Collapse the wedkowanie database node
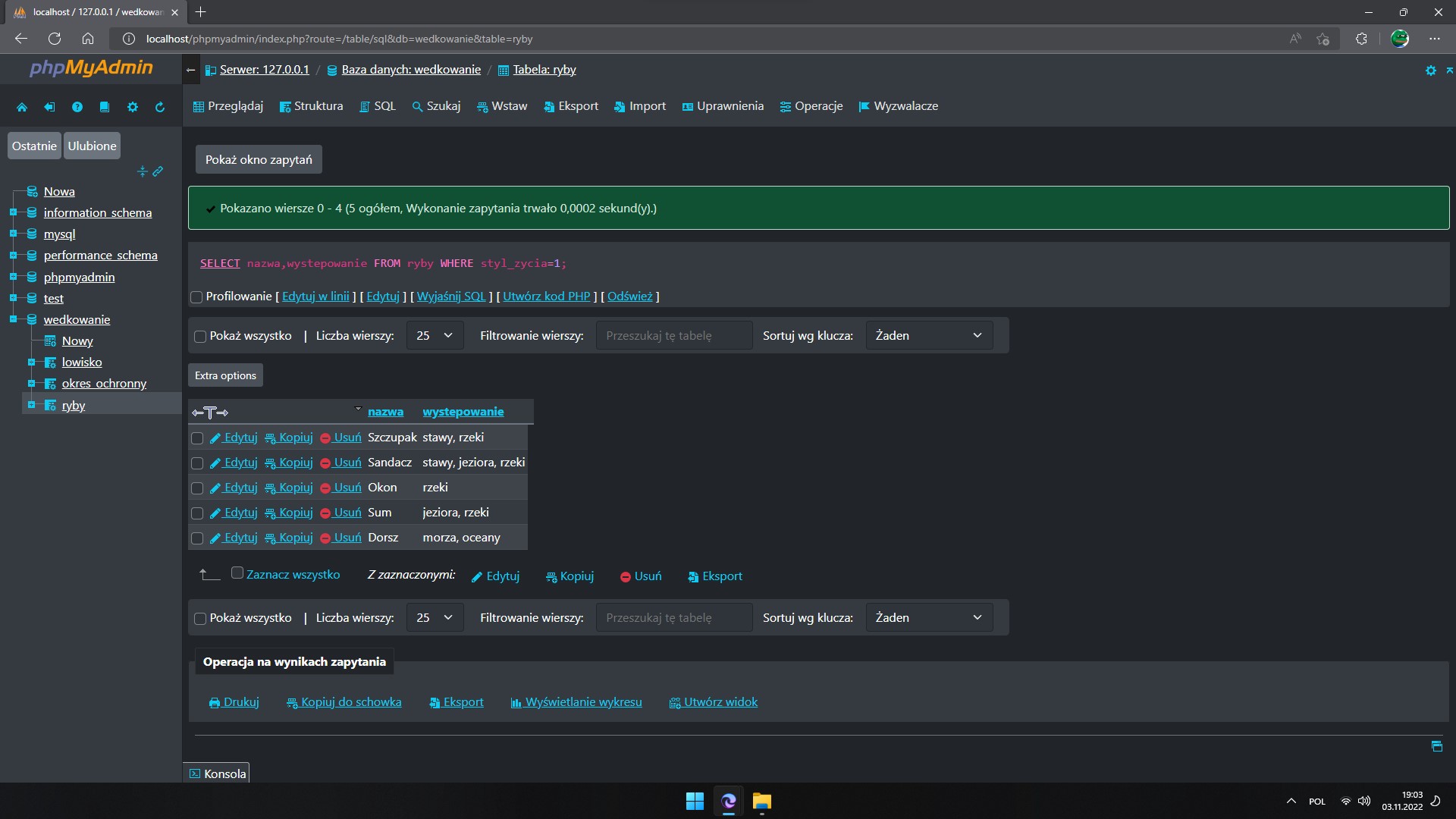Viewport: 1456px width, 819px height. (13, 319)
